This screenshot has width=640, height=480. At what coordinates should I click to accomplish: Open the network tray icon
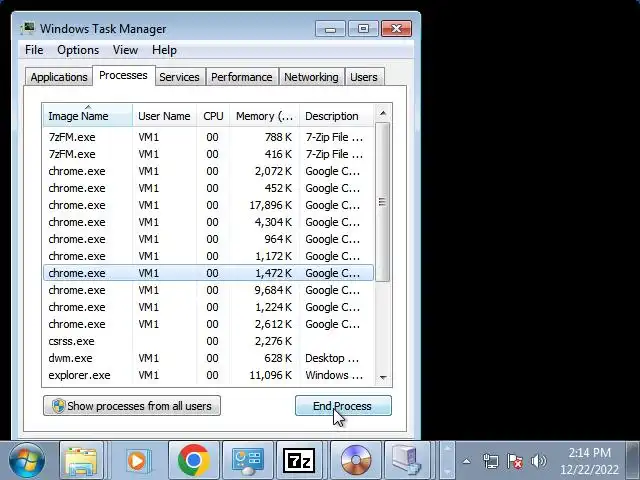click(x=491, y=462)
